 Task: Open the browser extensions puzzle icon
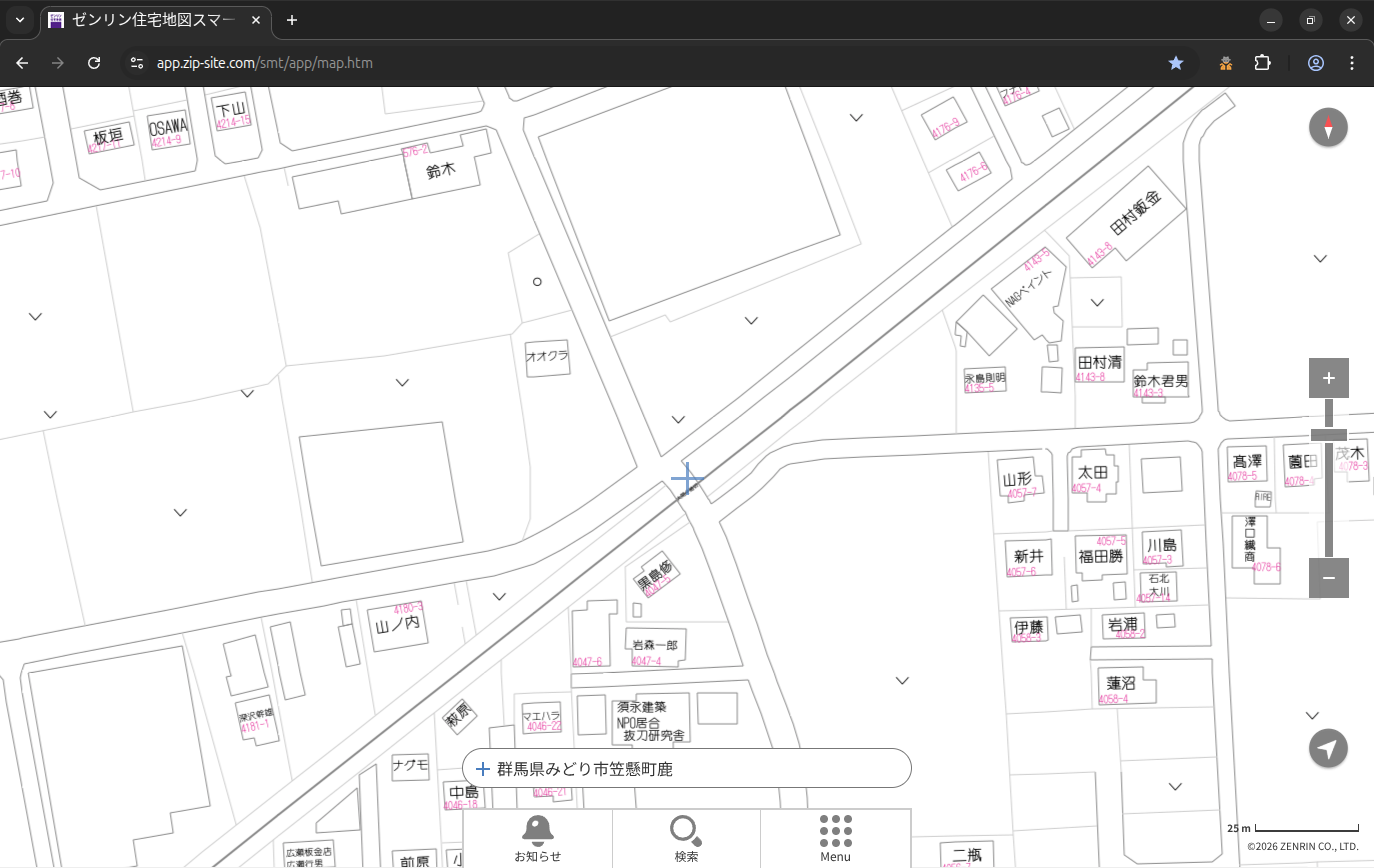pyautogui.click(x=1262, y=63)
